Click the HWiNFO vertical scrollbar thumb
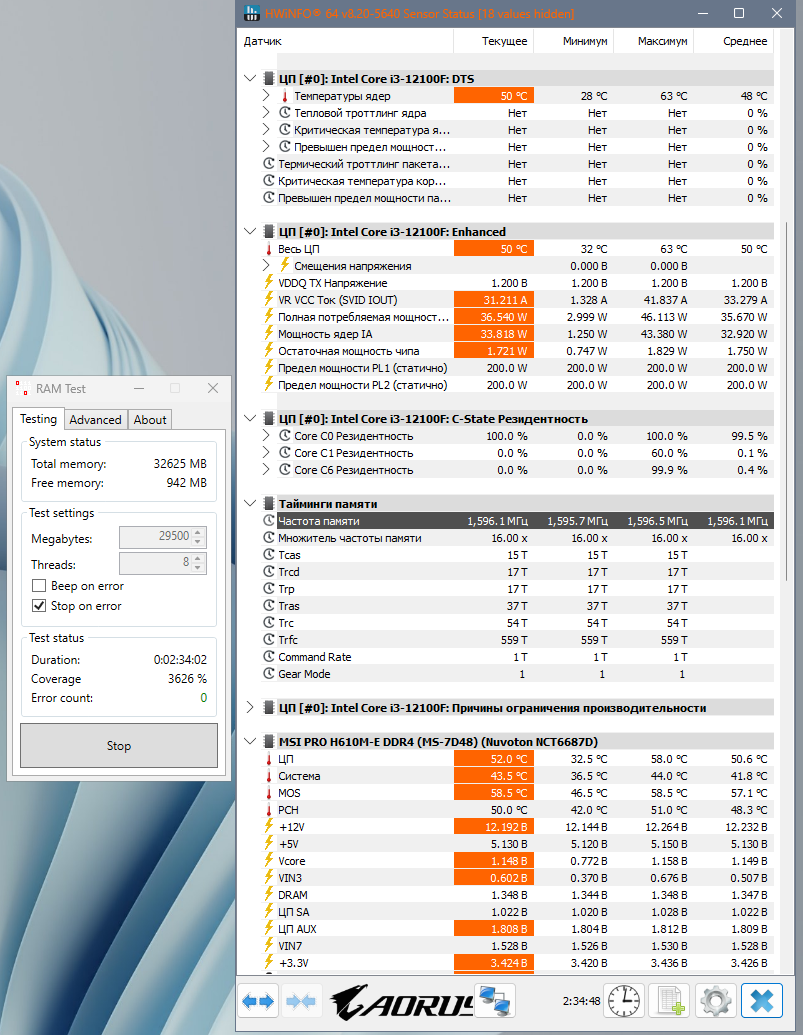The image size is (803, 1035). coord(787,401)
